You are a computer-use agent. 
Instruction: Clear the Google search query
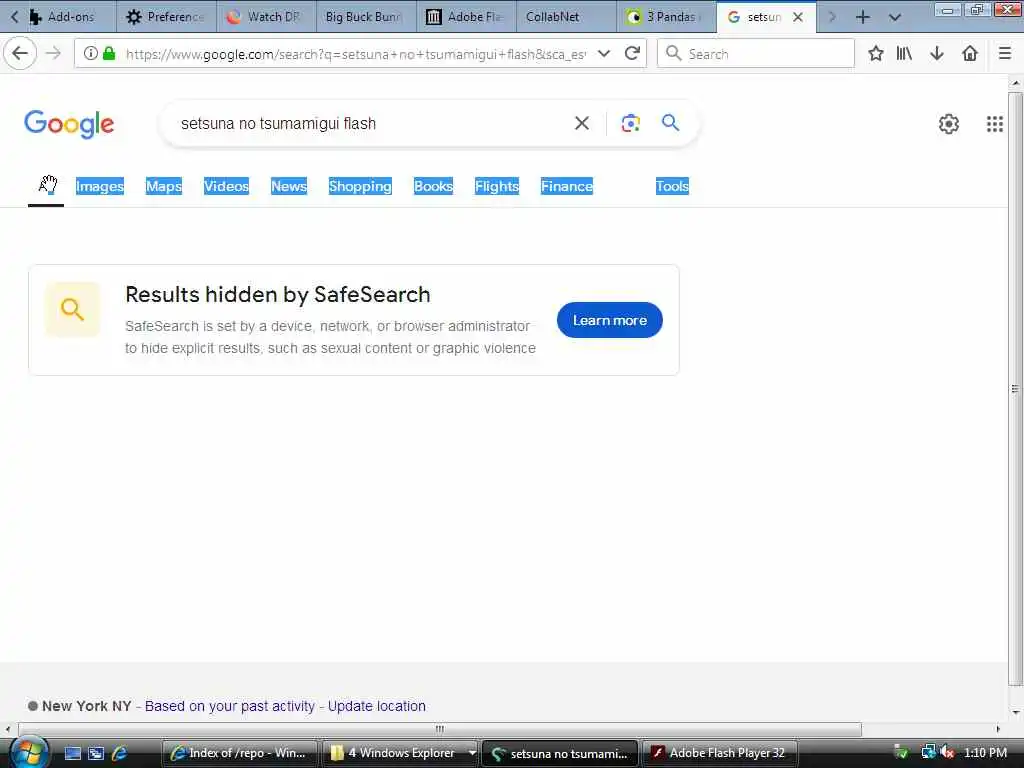pos(581,123)
